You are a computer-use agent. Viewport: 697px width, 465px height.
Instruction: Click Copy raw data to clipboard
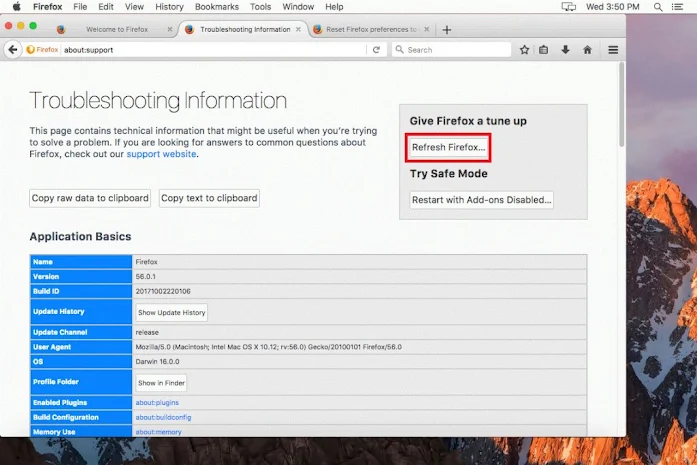pos(90,198)
